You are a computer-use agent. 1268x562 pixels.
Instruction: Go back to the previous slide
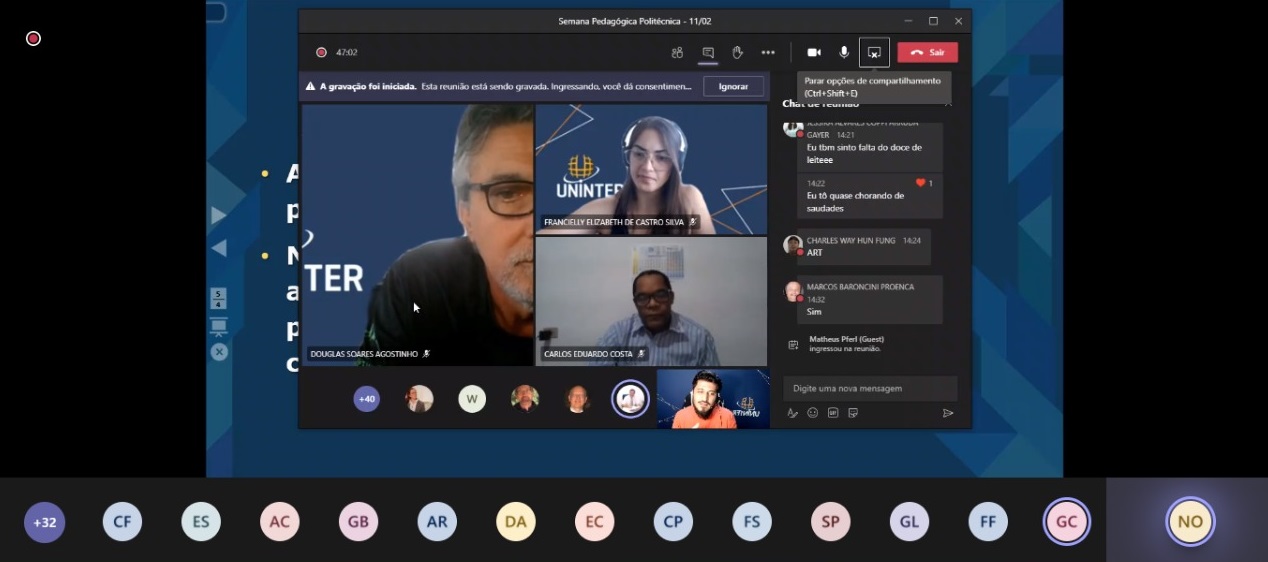point(219,248)
